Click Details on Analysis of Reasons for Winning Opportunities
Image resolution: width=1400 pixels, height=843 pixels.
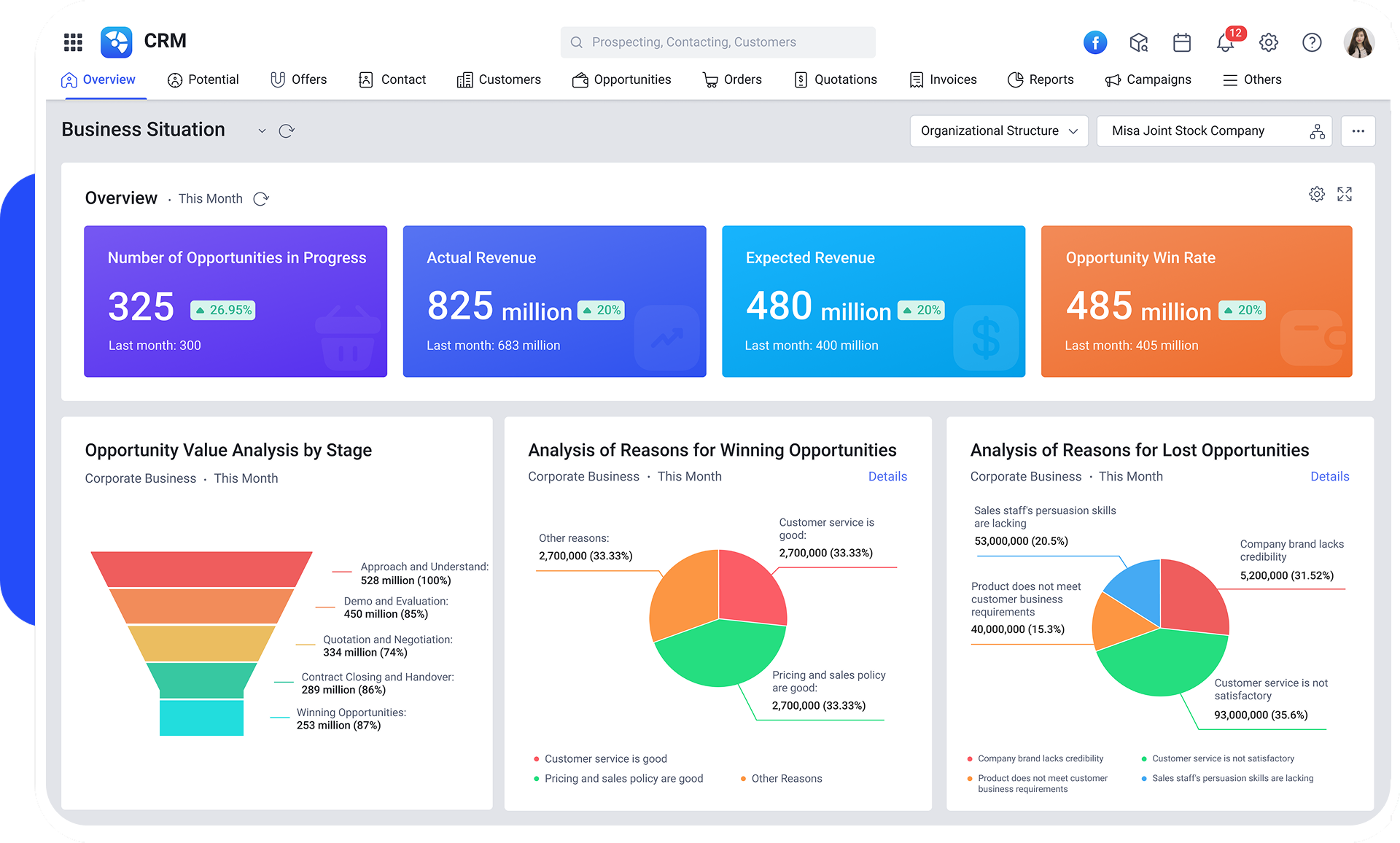point(887,476)
